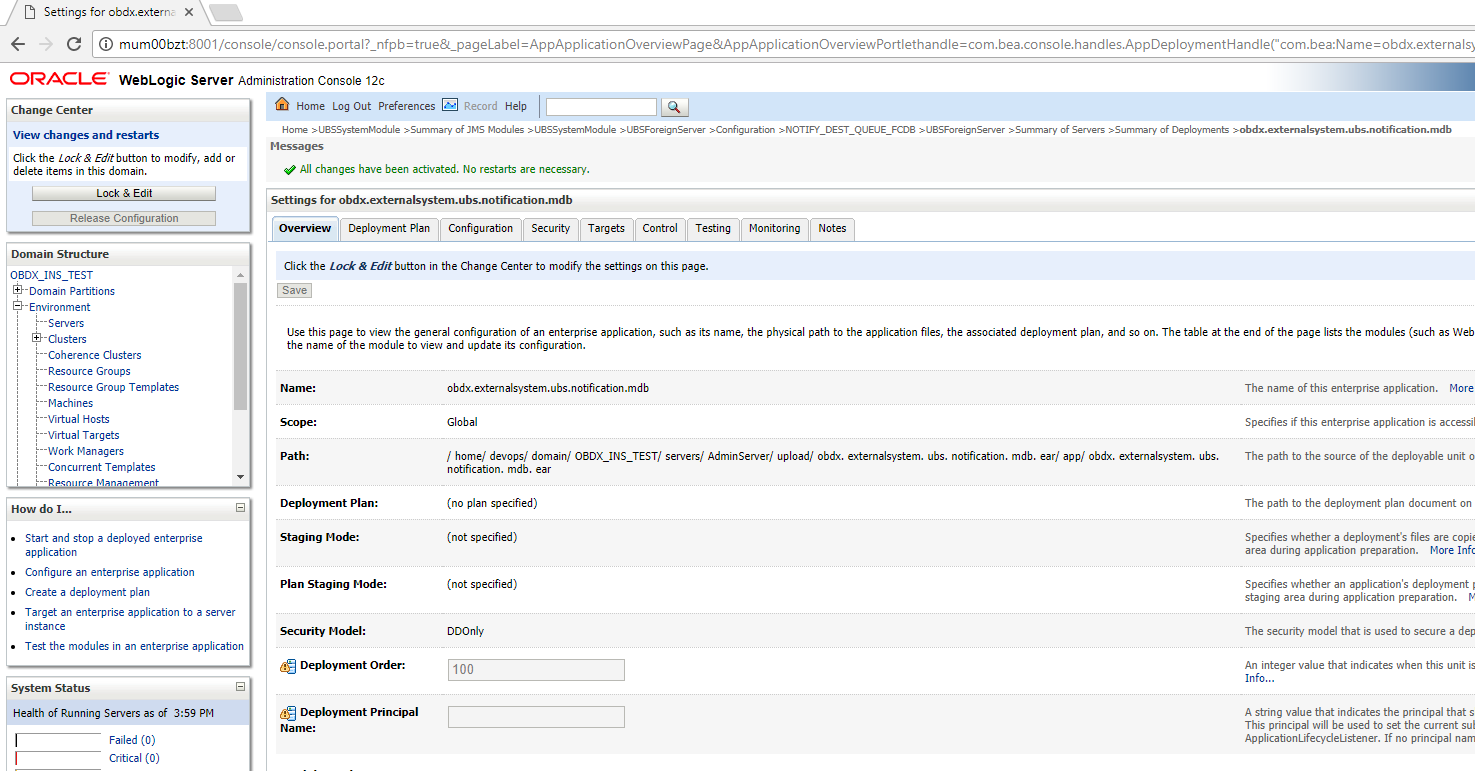Screen dimensions: 1475x771
Task: Click the Oracle logo
Action: coord(60,79)
